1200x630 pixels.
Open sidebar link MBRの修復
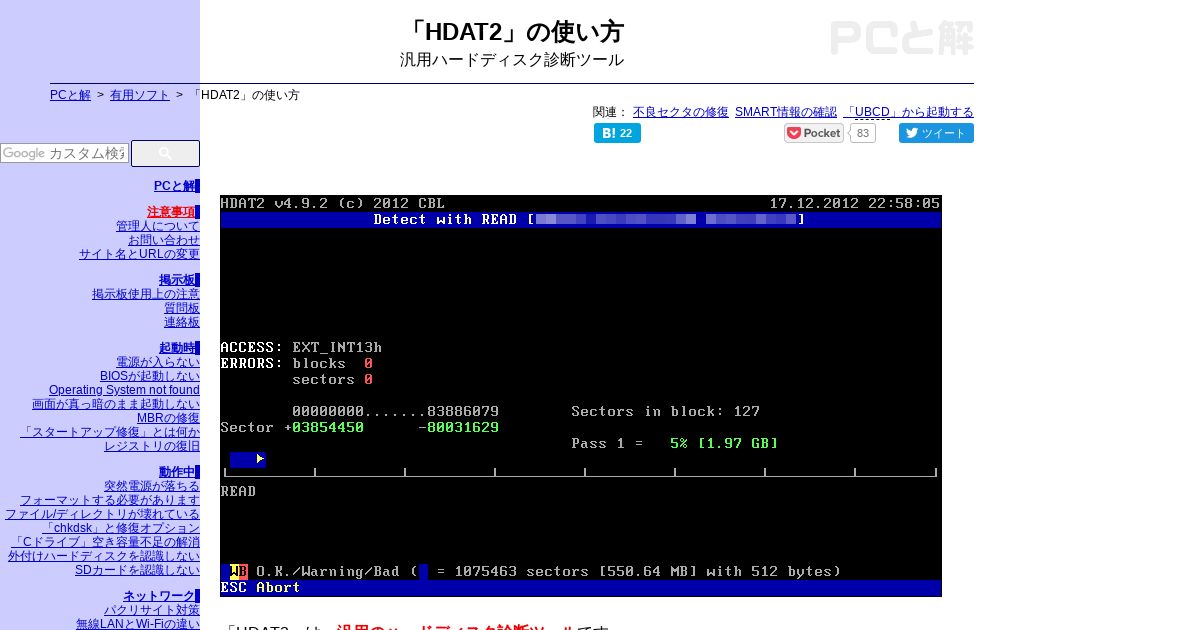(x=168, y=418)
